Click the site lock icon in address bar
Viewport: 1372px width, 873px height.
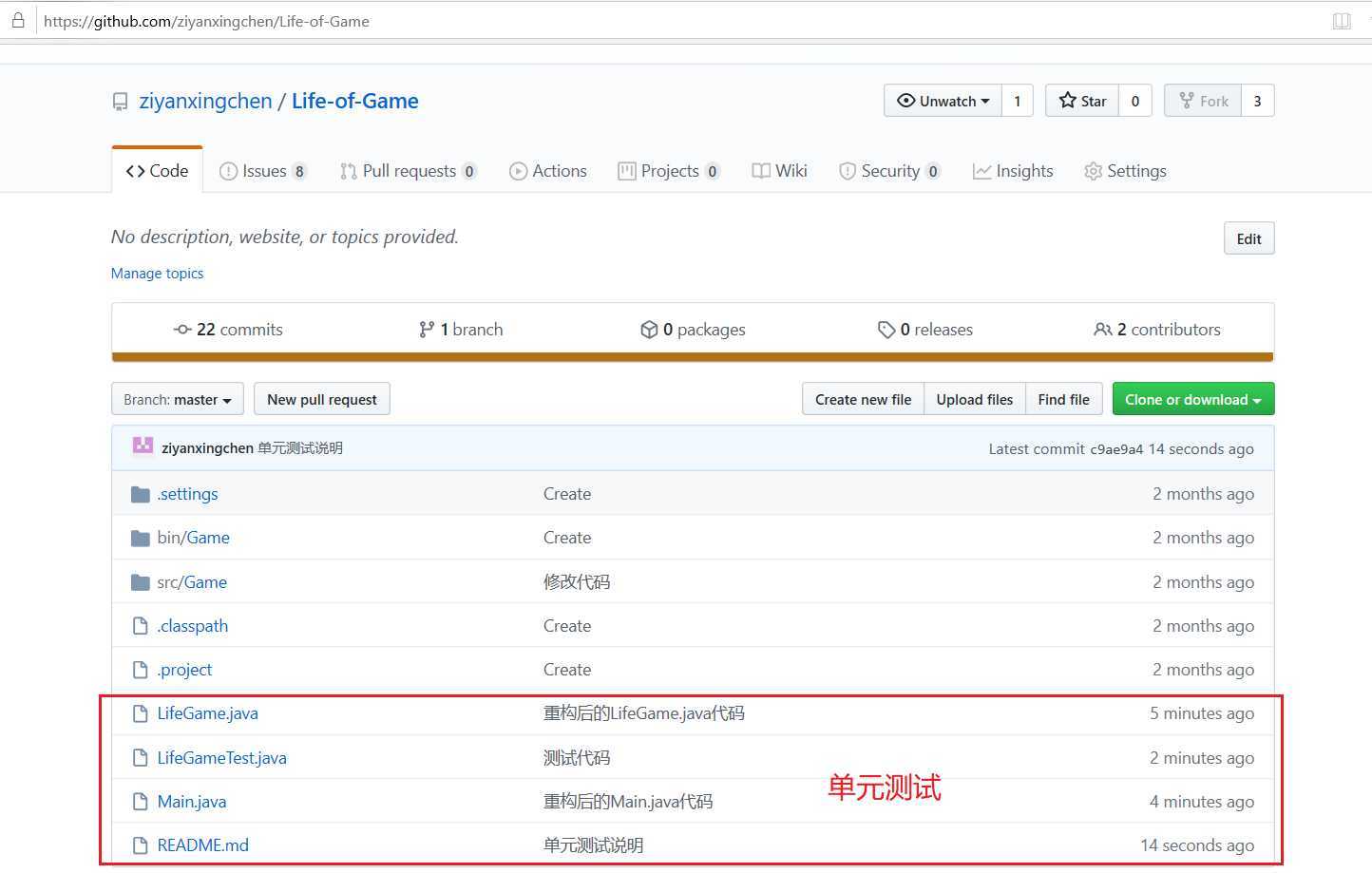[17, 21]
